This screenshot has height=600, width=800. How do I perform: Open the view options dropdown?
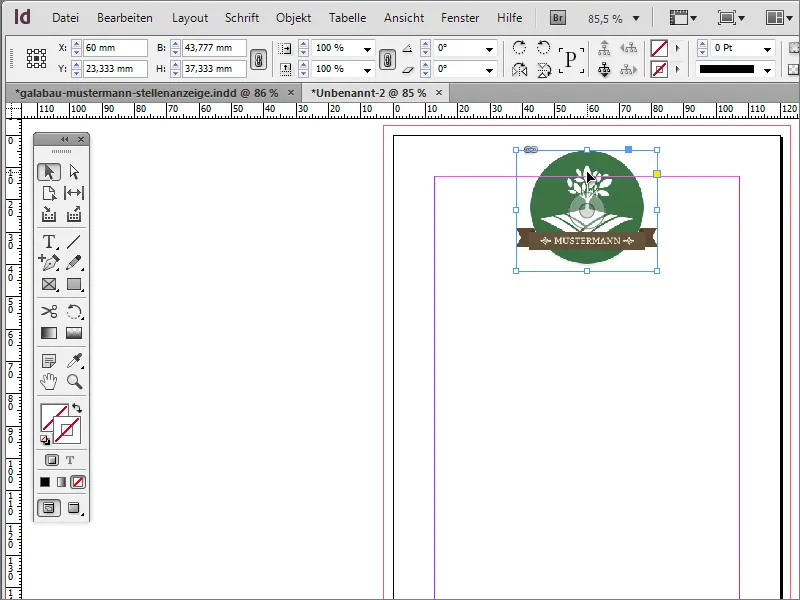pyautogui.click(x=683, y=18)
